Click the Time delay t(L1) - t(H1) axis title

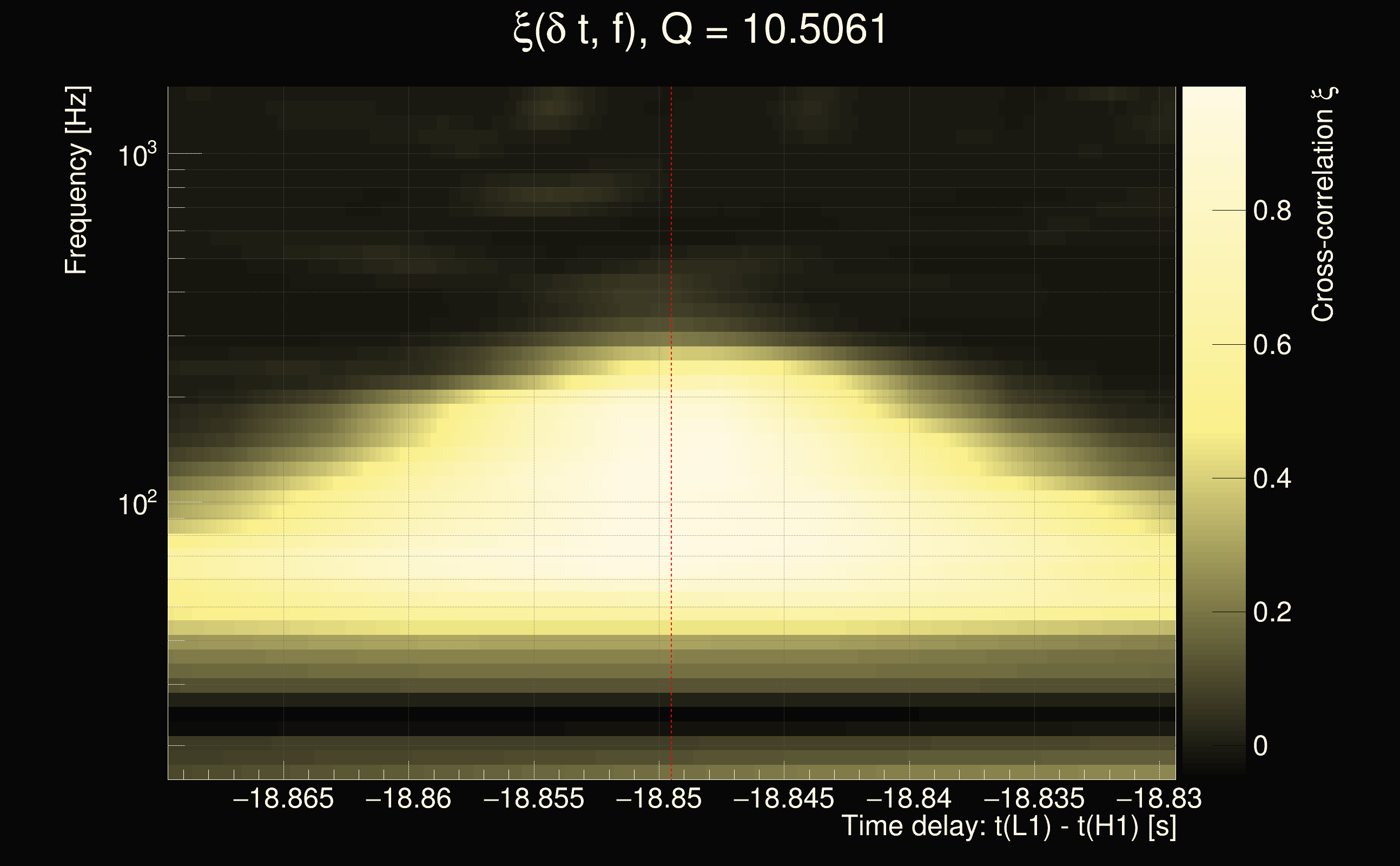click(1008, 826)
